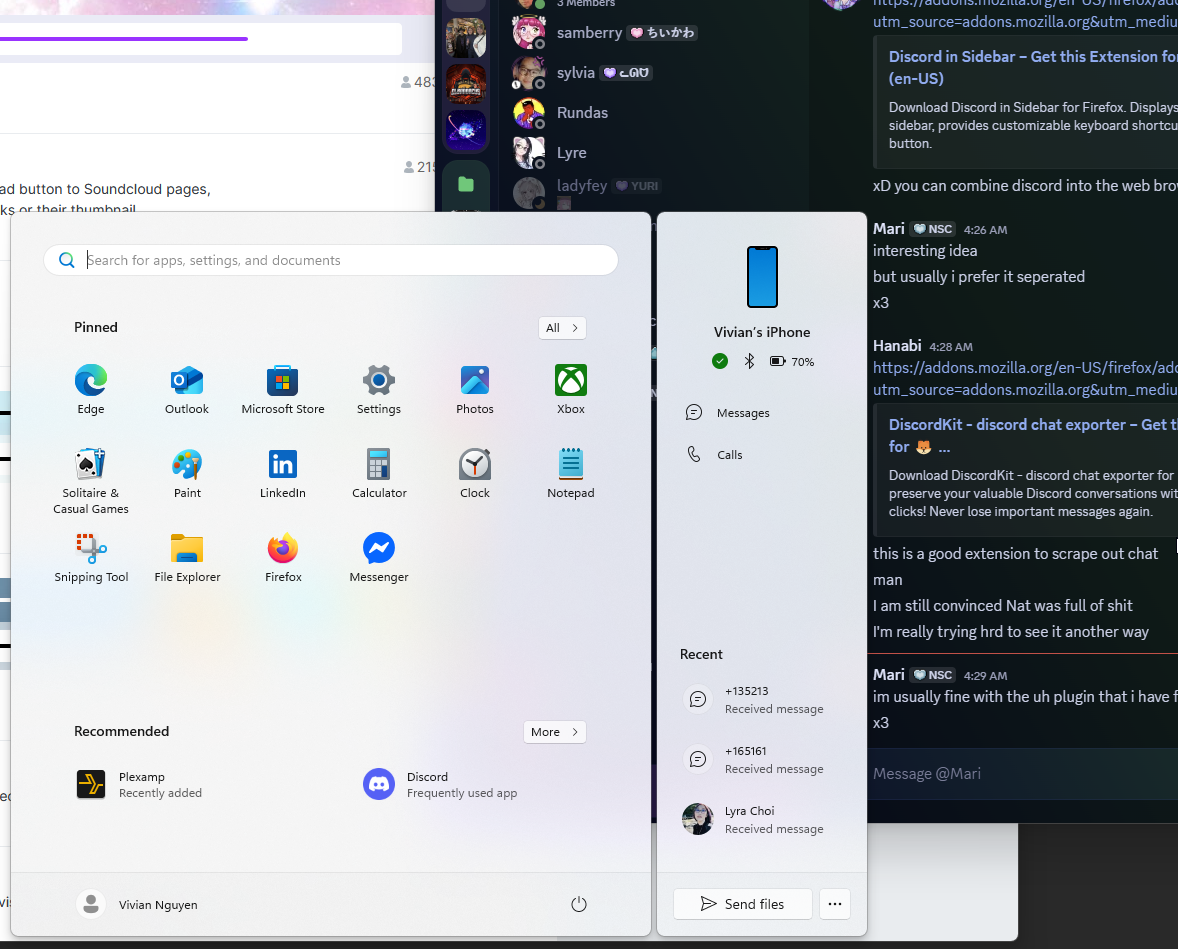The image size is (1178, 949).
Task: Open the Microsoft Store app
Action: (x=283, y=381)
